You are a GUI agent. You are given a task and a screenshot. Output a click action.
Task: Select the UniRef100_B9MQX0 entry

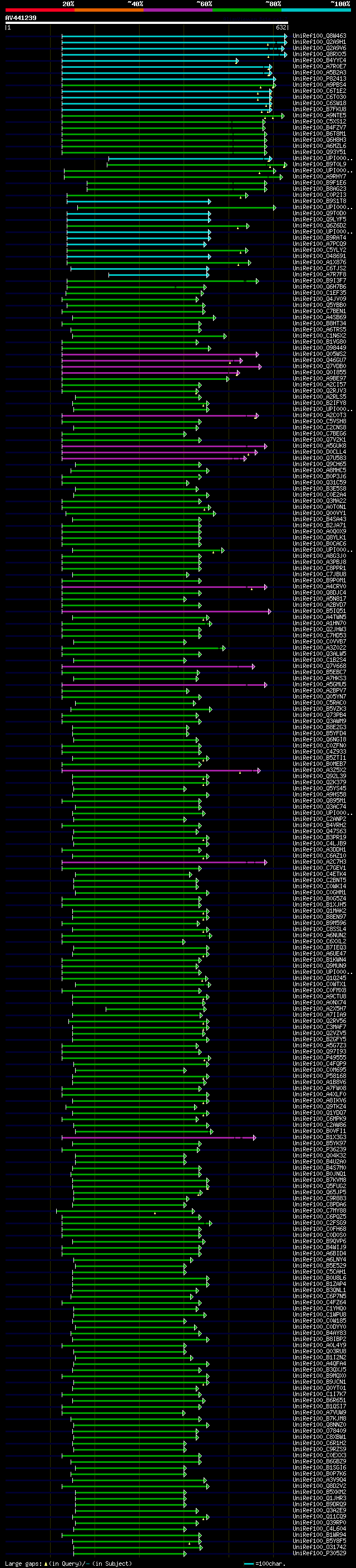point(319,1376)
